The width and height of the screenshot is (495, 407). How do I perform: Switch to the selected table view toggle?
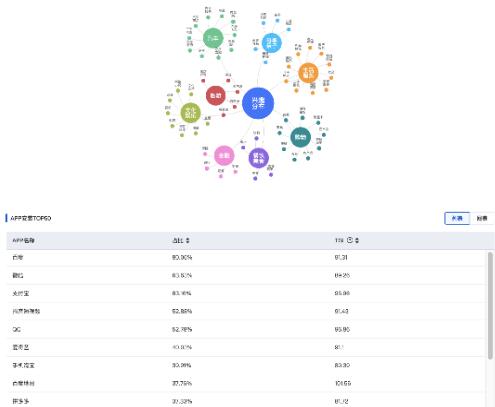[x=457, y=218]
